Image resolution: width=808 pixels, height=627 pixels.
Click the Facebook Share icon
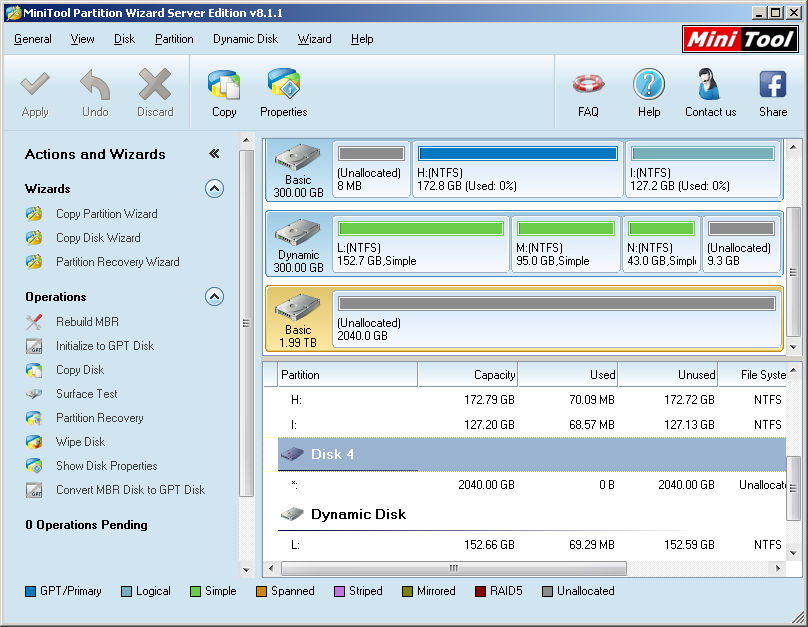pyautogui.click(x=772, y=84)
